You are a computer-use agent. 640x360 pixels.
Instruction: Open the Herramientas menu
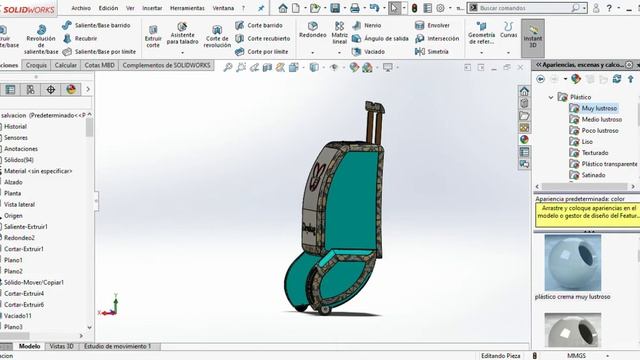[187, 8]
